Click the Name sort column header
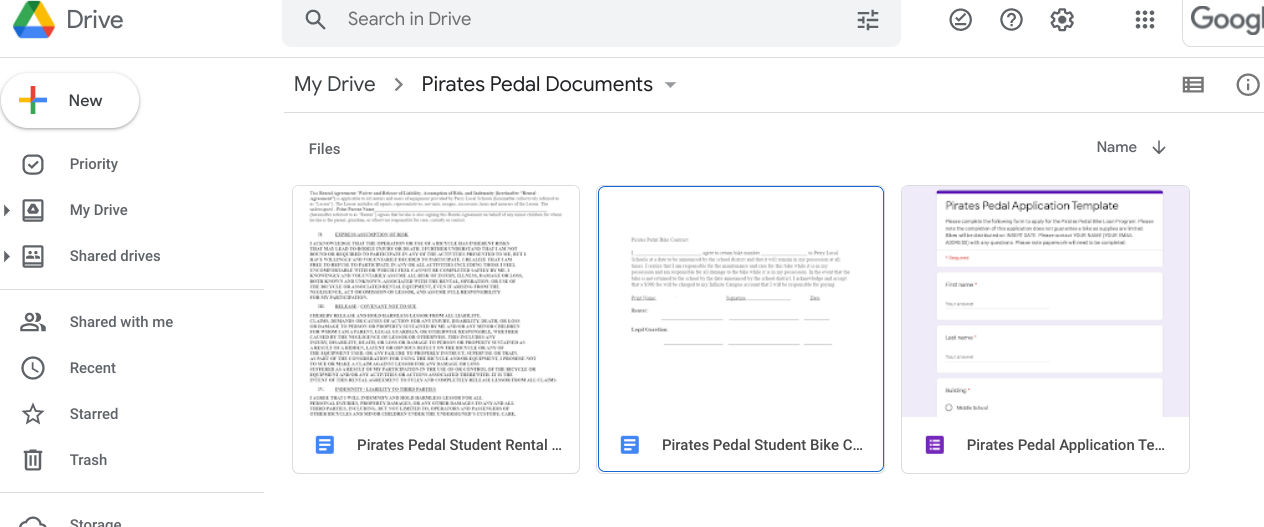Viewport: 1264px width, 527px height. point(1116,148)
